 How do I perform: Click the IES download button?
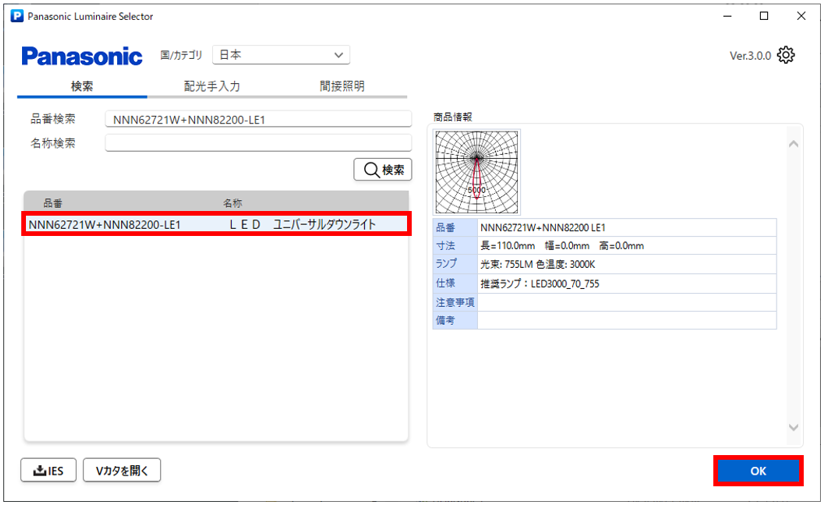tap(49, 470)
